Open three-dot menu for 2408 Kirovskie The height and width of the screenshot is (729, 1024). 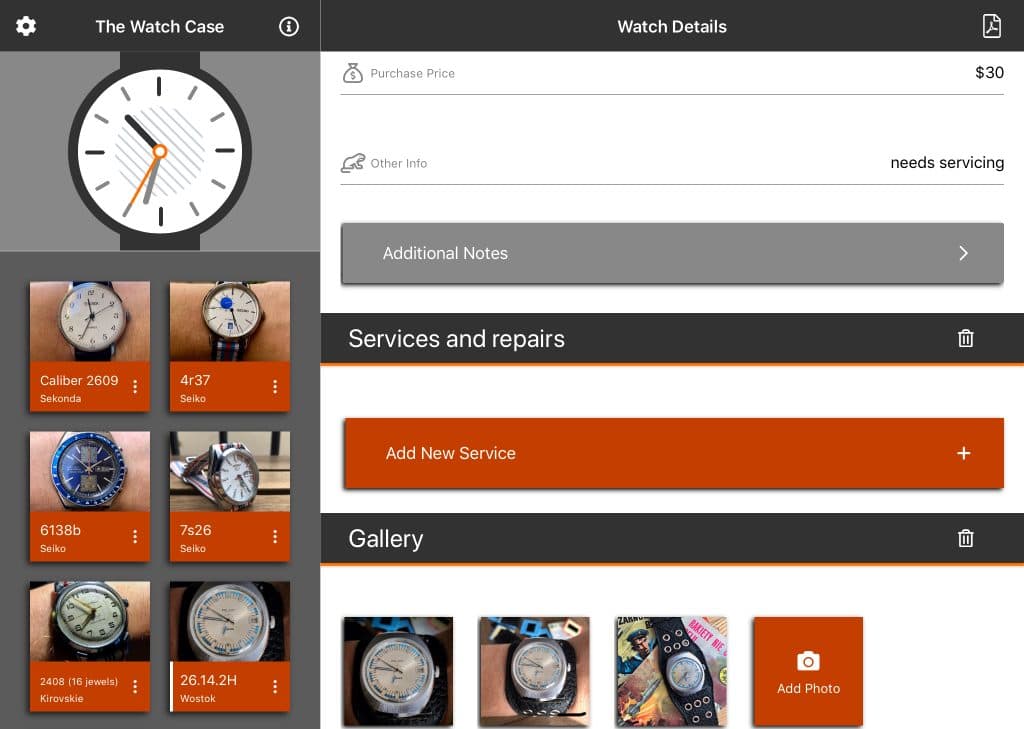135,687
